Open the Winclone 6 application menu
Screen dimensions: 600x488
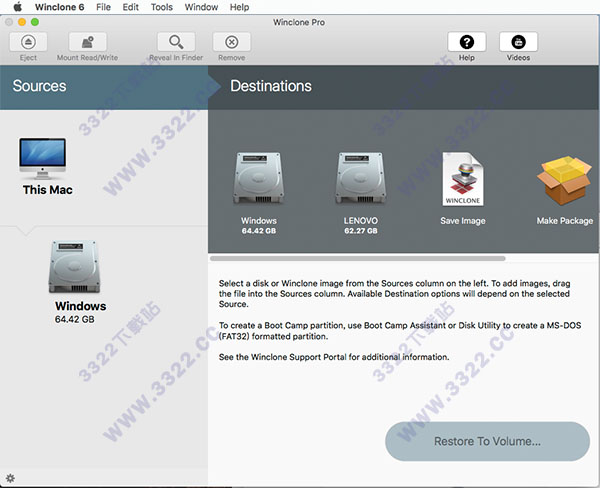59,7
